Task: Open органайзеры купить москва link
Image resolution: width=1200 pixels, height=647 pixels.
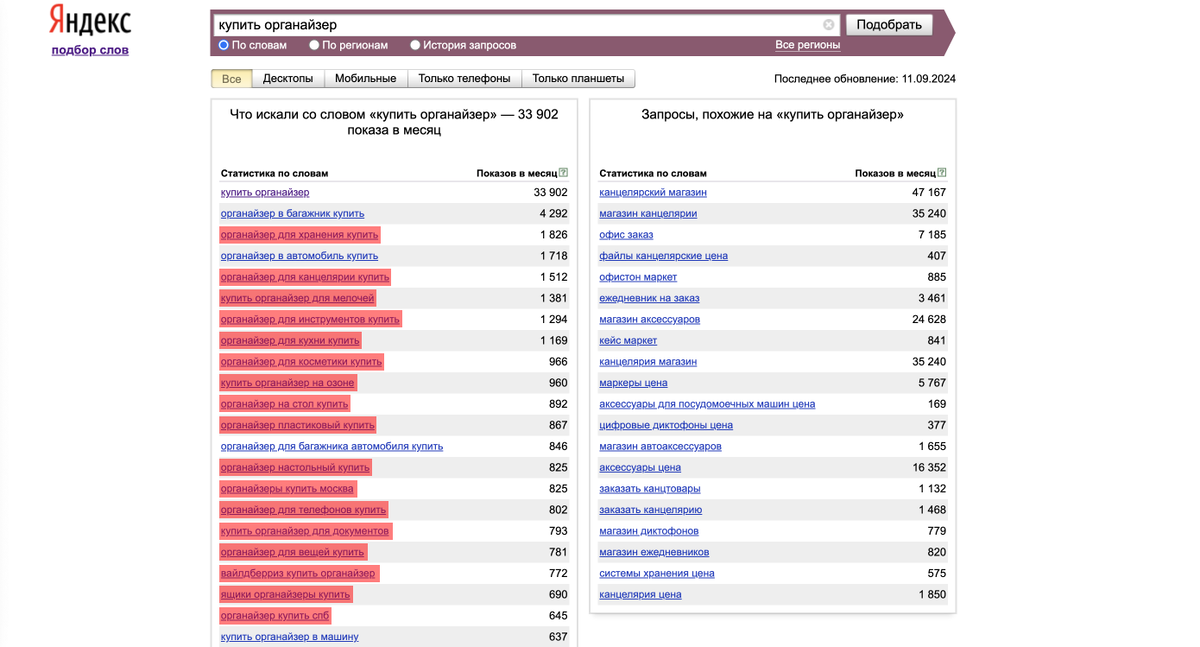Action: click(287, 489)
